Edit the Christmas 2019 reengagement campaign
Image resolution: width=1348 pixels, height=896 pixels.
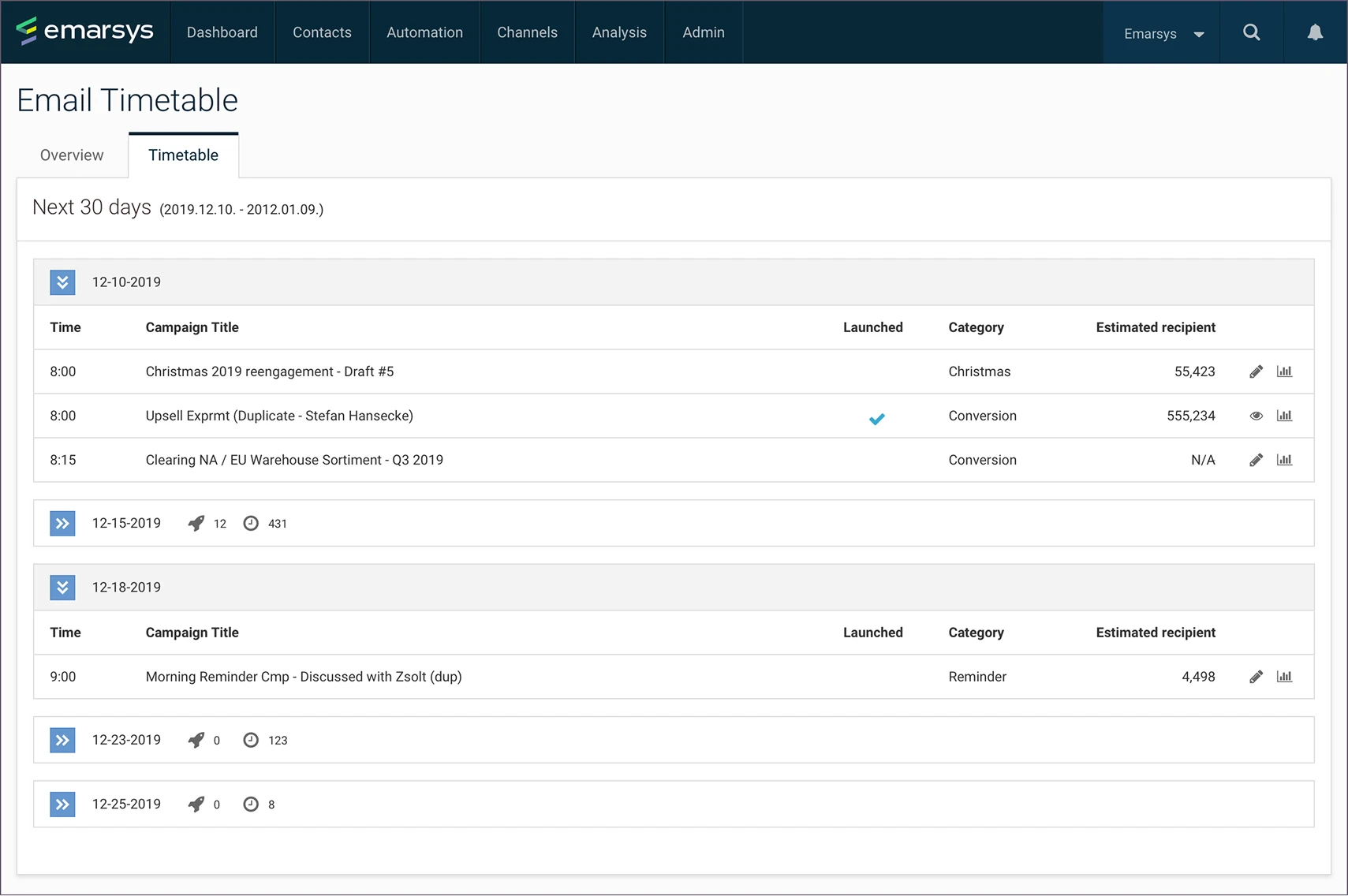point(1256,371)
